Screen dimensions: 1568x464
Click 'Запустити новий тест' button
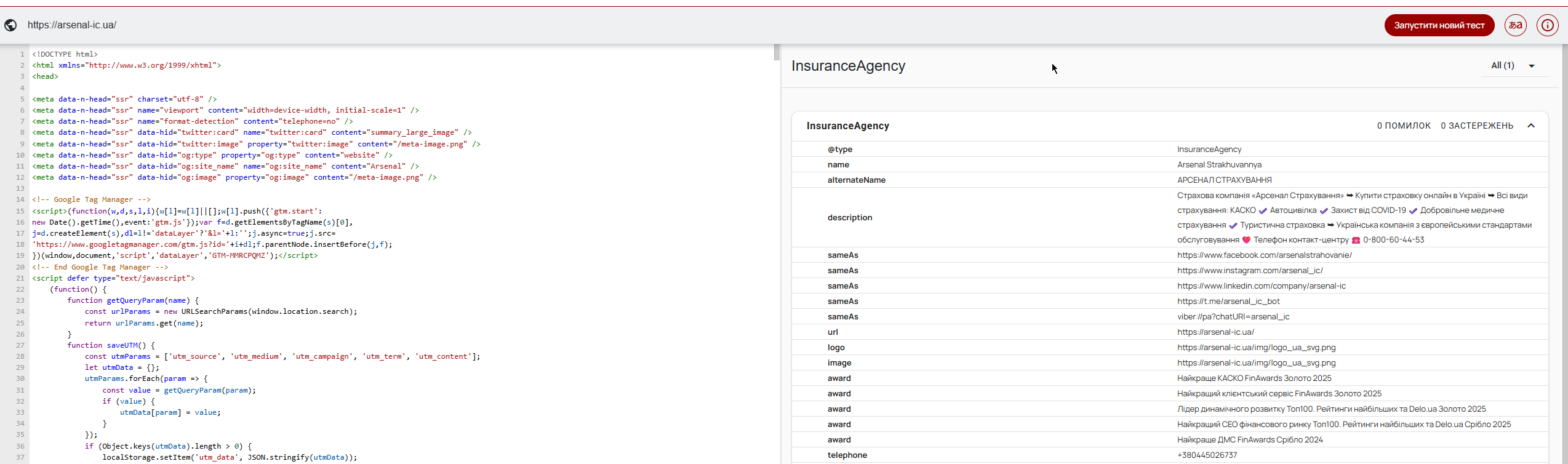[1439, 25]
